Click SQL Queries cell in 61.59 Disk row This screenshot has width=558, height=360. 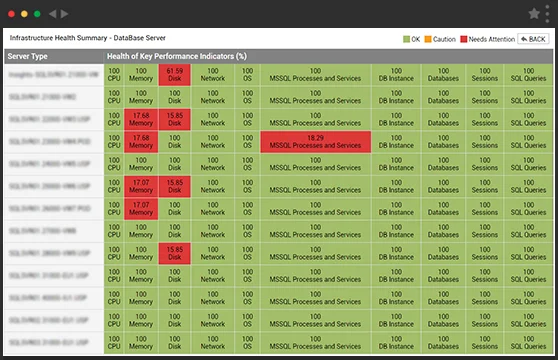pyautogui.click(x=528, y=75)
